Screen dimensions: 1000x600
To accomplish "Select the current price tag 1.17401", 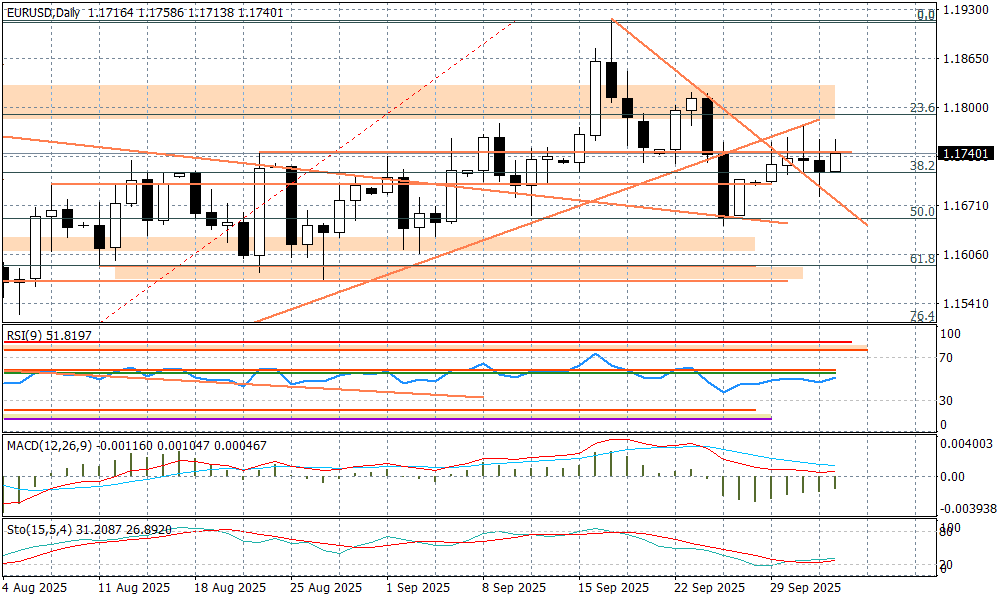I will click(966, 154).
